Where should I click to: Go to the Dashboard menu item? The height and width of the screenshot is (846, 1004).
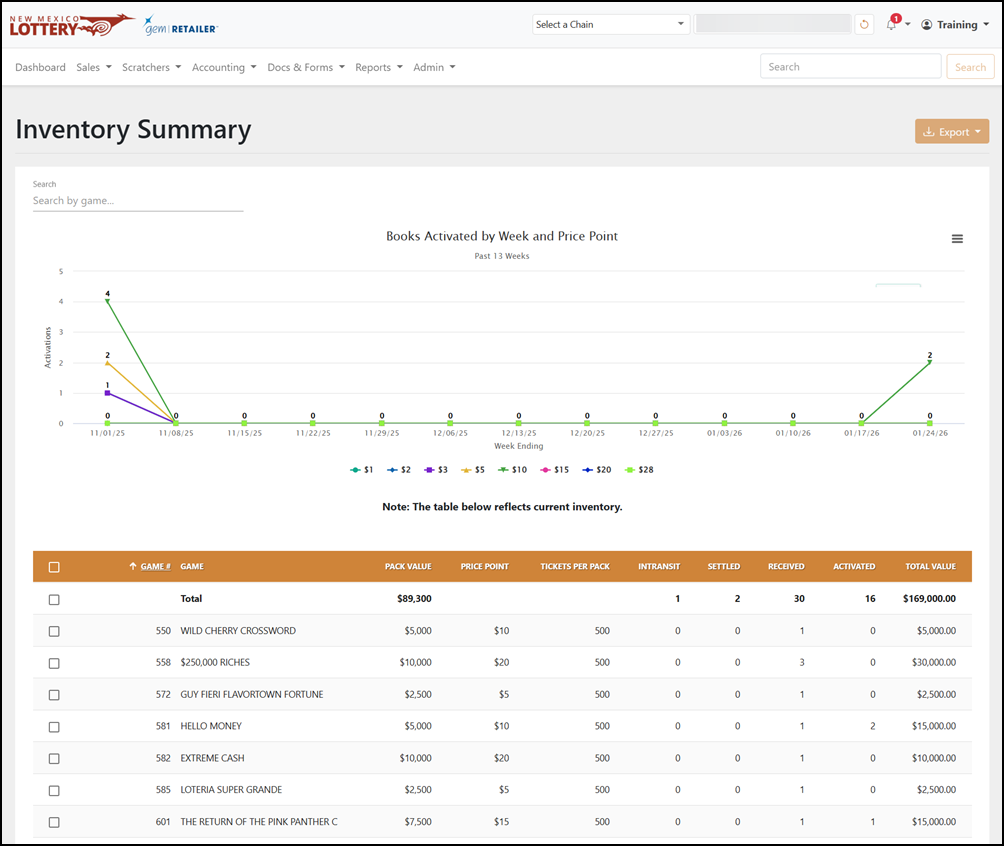pos(40,67)
